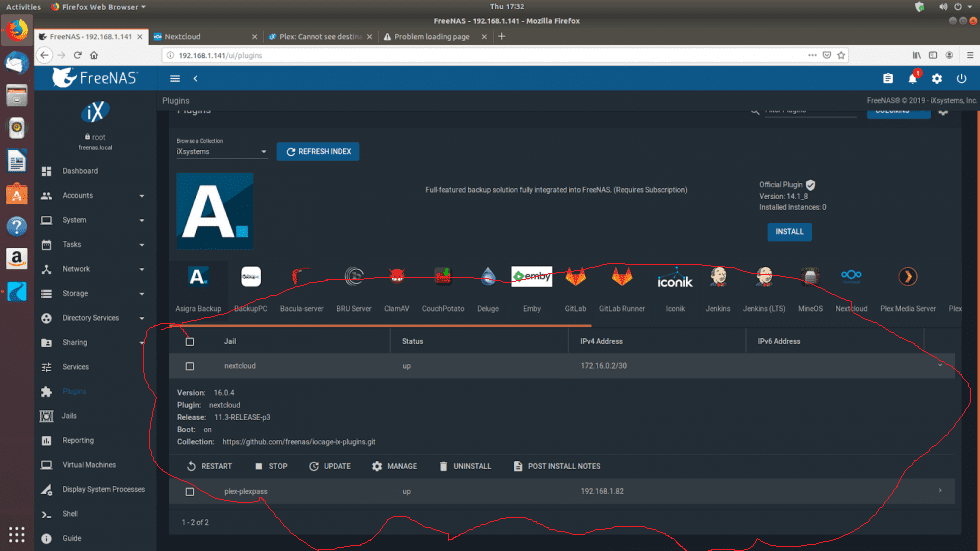Screen dimensions: 980x551
Task: Stop the nextcloud plugin
Action: (x=271, y=466)
